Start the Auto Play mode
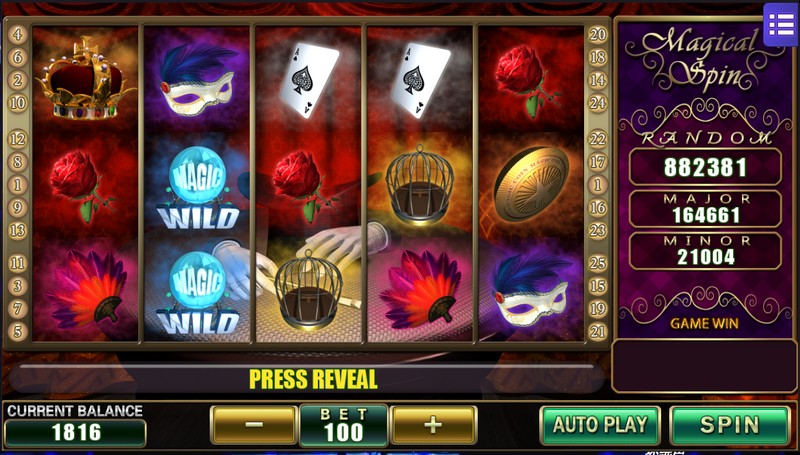 click(x=600, y=425)
